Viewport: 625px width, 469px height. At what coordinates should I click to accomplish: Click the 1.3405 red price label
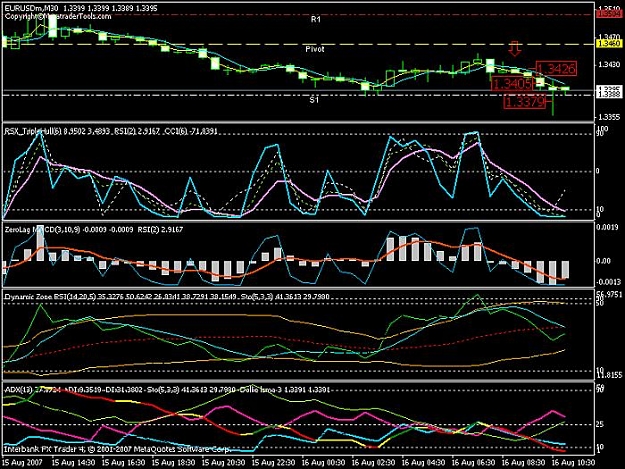[x=512, y=84]
